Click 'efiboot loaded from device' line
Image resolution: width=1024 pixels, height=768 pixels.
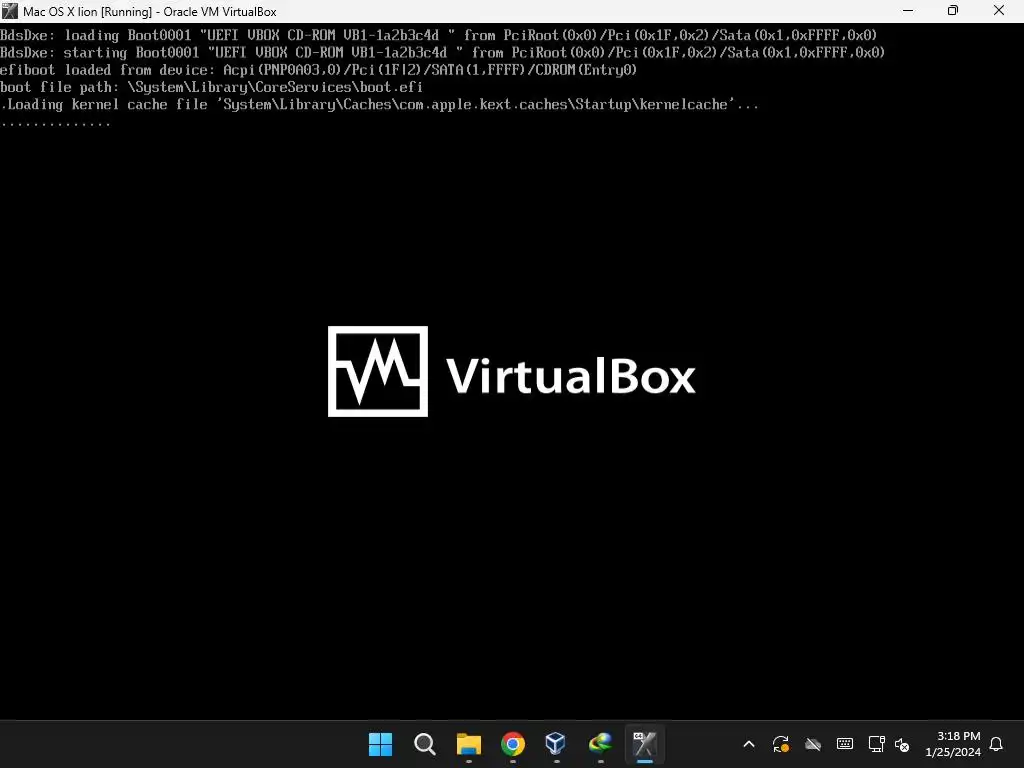(318, 70)
